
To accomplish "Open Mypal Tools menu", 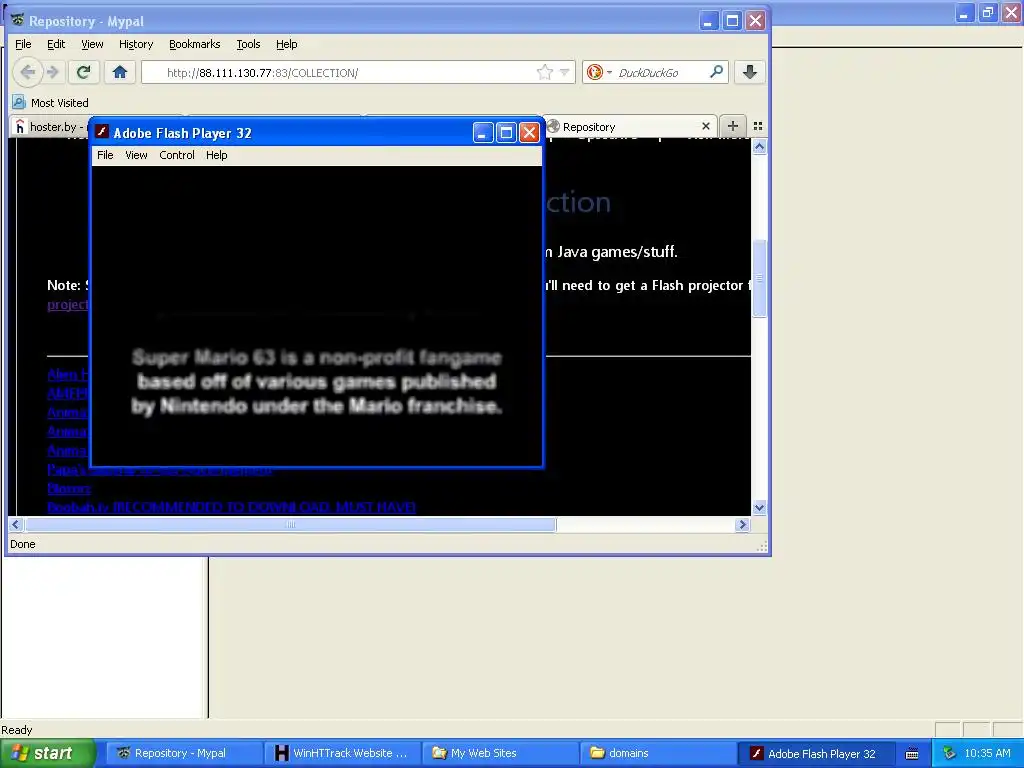I will [248, 44].
